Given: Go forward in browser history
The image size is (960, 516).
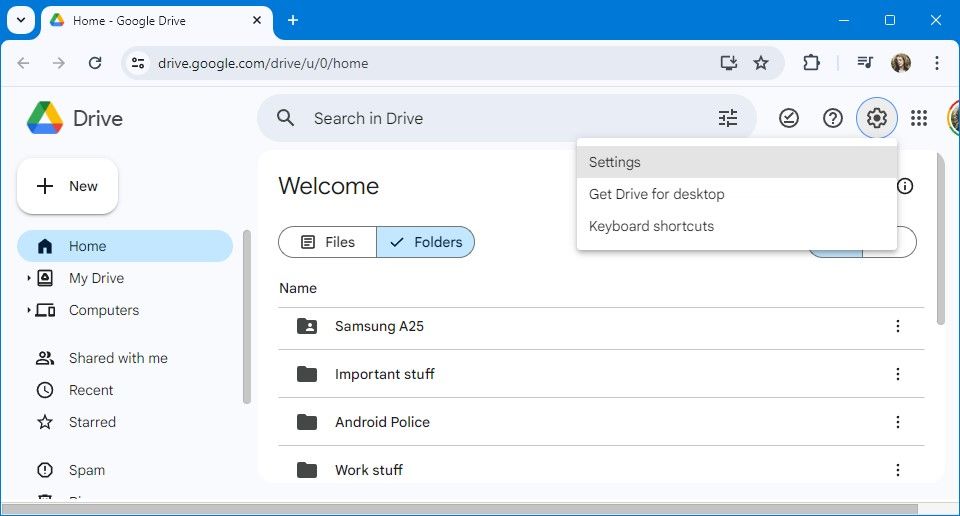Looking at the screenshot, I should point(59,62).
